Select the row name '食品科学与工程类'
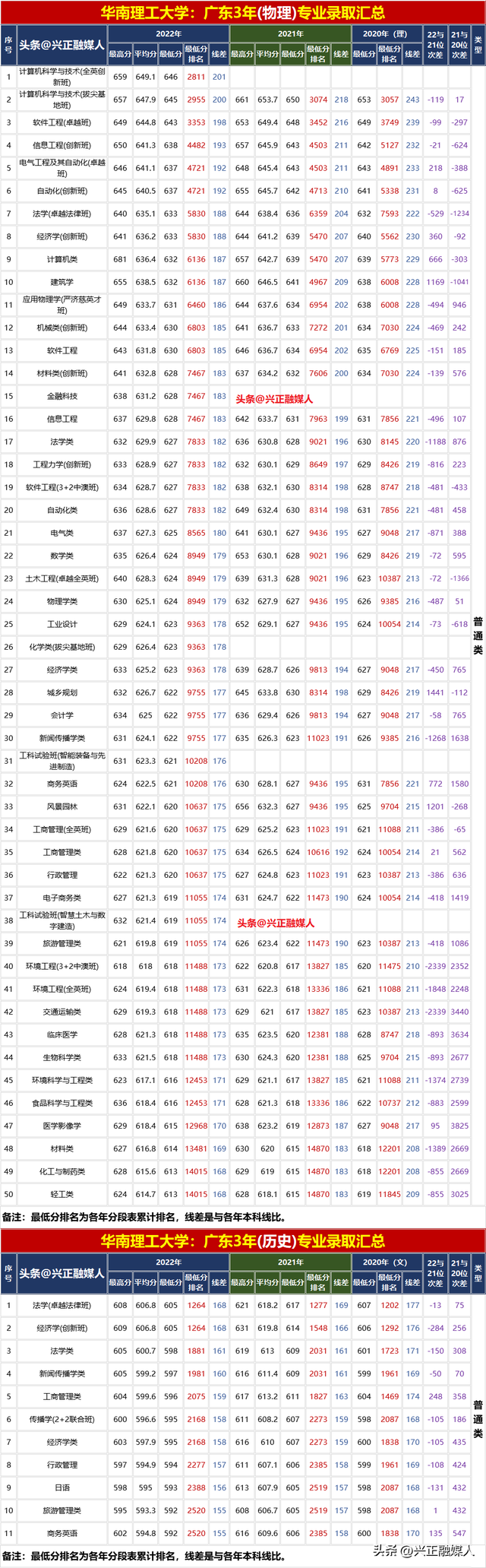486x1568 pixels. [62, 1103]
